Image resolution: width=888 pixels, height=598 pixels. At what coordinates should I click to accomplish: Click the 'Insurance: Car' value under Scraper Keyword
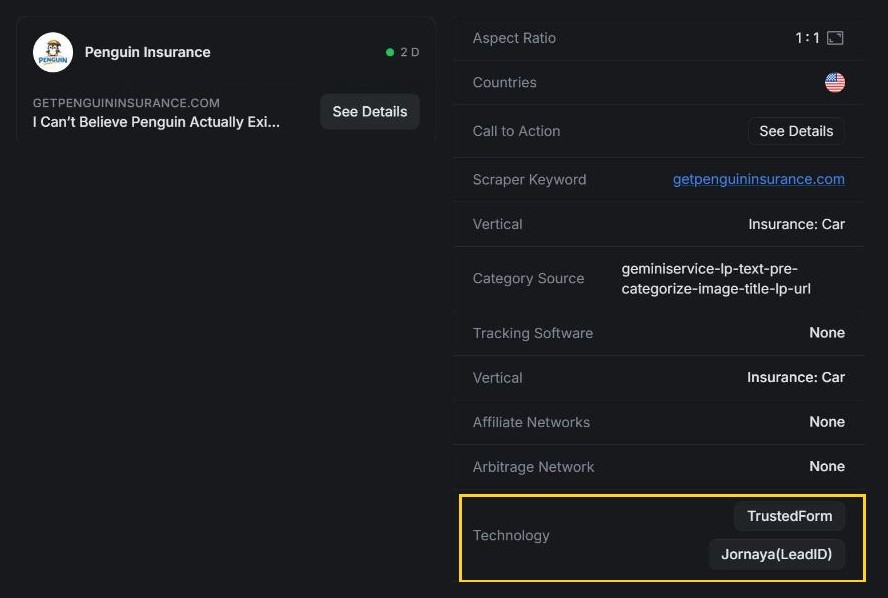pyautogui.click(x=796, y=224)
